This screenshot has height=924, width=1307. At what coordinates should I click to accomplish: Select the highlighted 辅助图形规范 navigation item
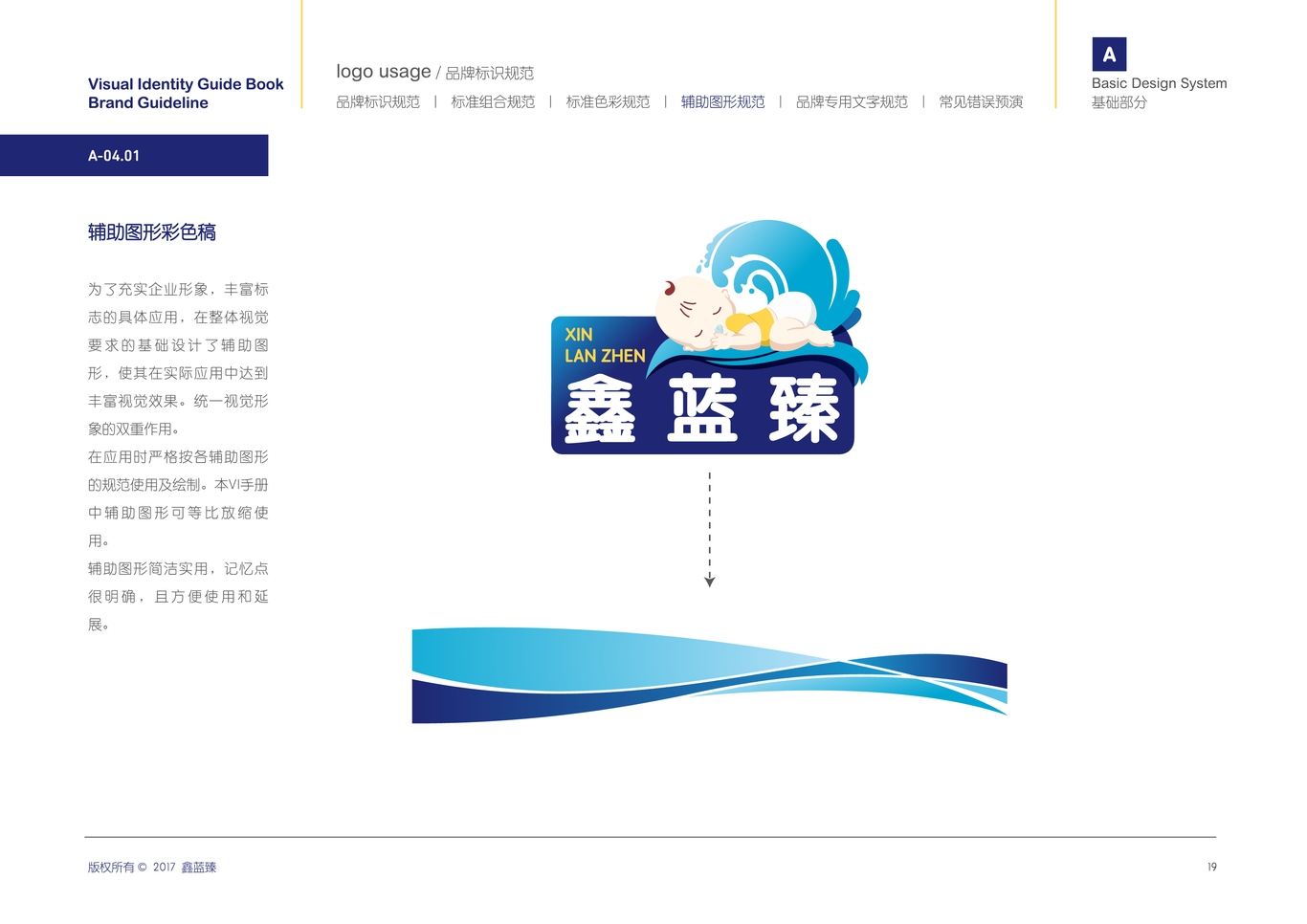(722, 101)
